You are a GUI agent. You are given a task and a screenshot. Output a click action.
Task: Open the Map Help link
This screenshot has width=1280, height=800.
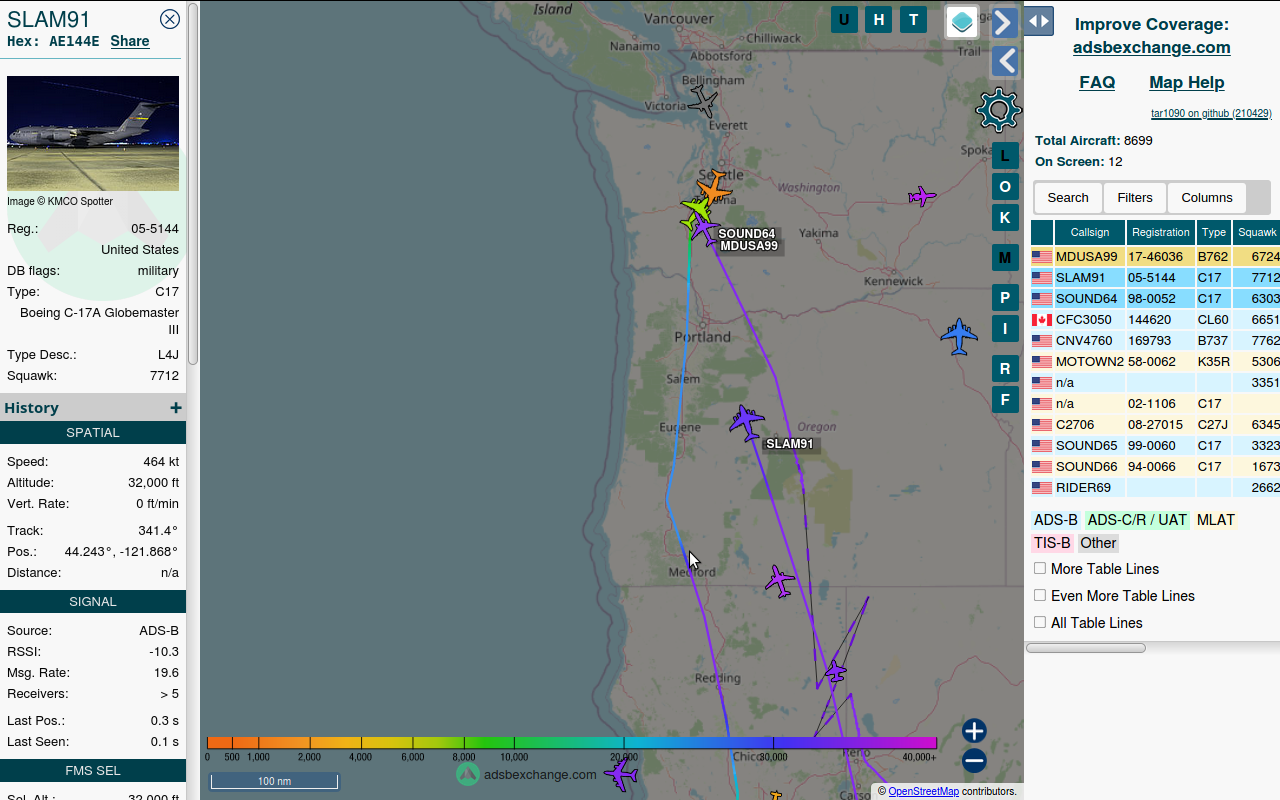point(1187,83)
